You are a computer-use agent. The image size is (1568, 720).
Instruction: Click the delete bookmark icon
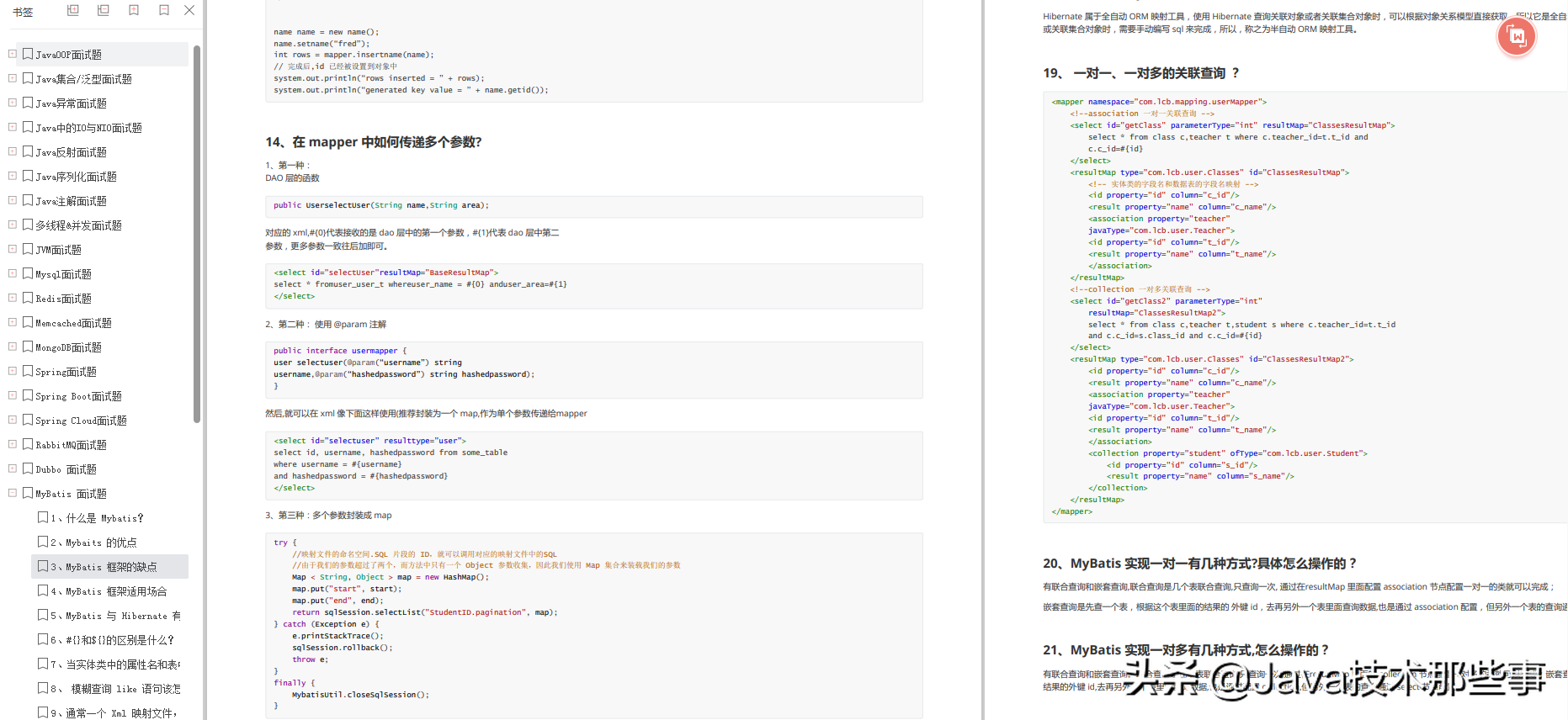(x=164, y=10)
